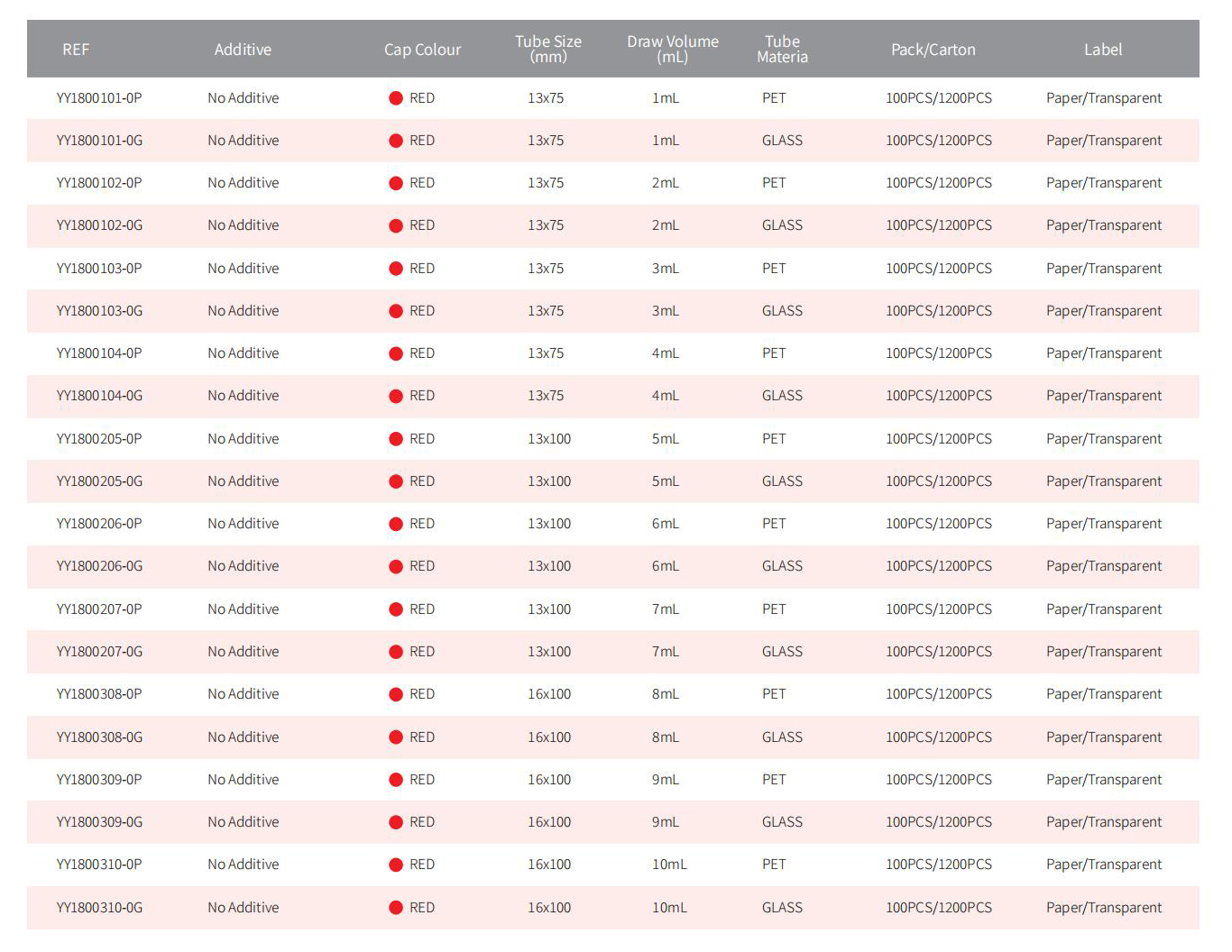Image resolution: width=1232 pixels, height=952 pixels.
Task: Click the 9mL draw volume in row YY1800309-0P
Action: [666, 780]
